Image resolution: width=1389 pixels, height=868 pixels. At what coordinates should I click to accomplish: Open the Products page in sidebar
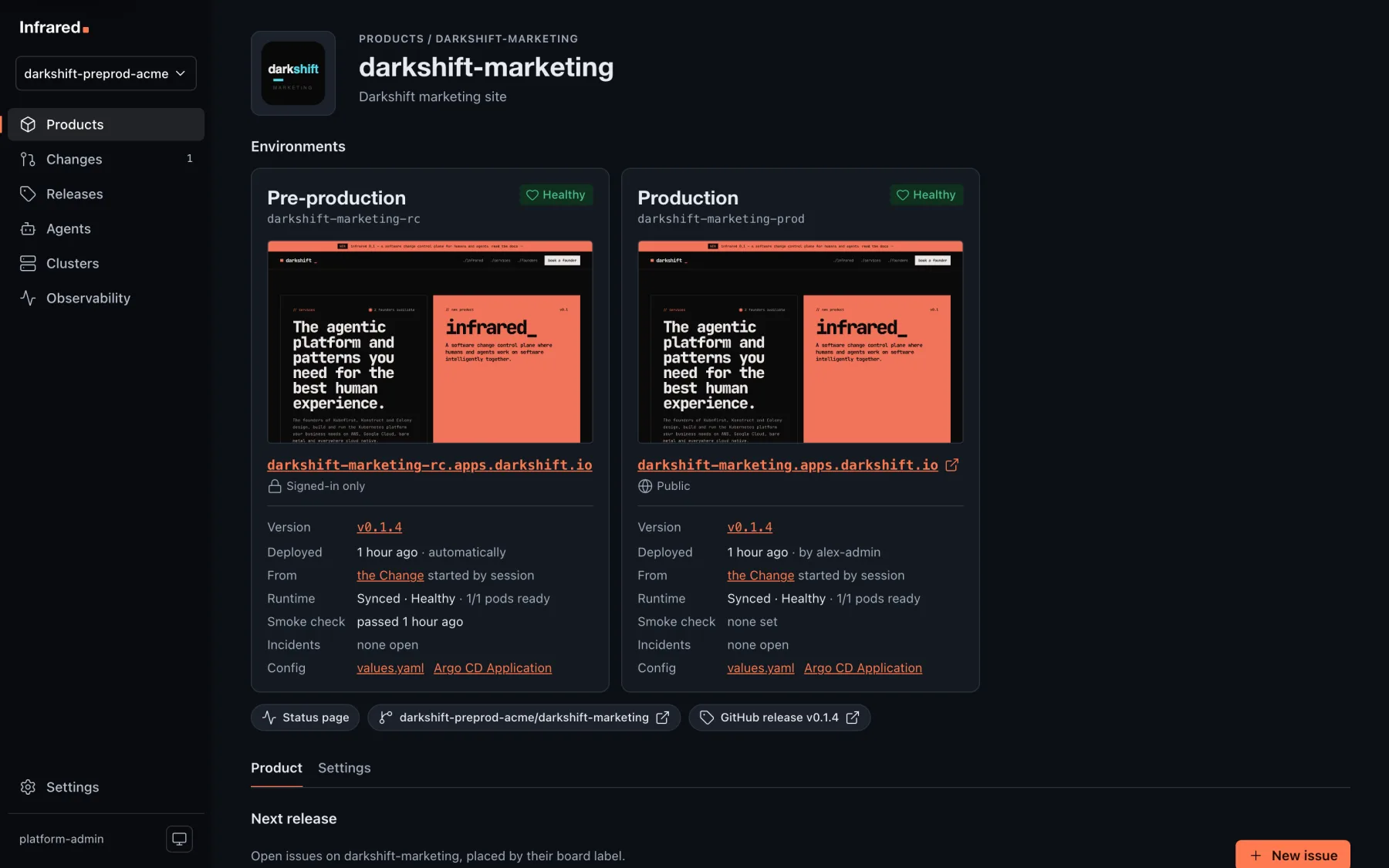point(106,124)
